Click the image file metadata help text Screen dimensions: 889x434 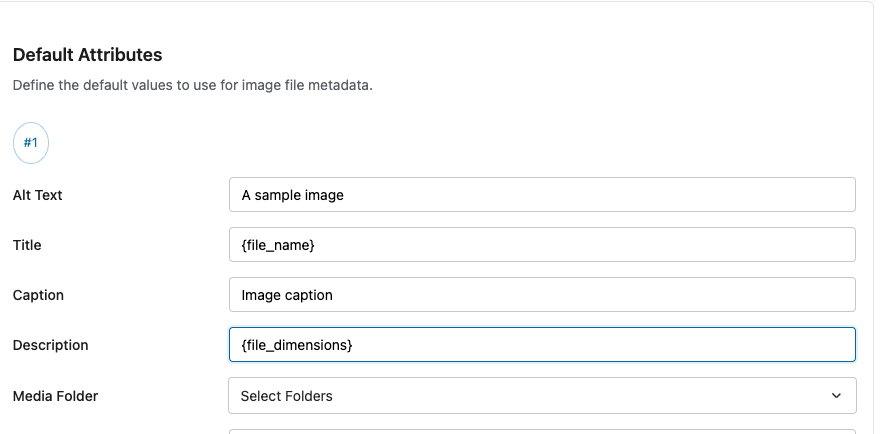click(192, 85)
